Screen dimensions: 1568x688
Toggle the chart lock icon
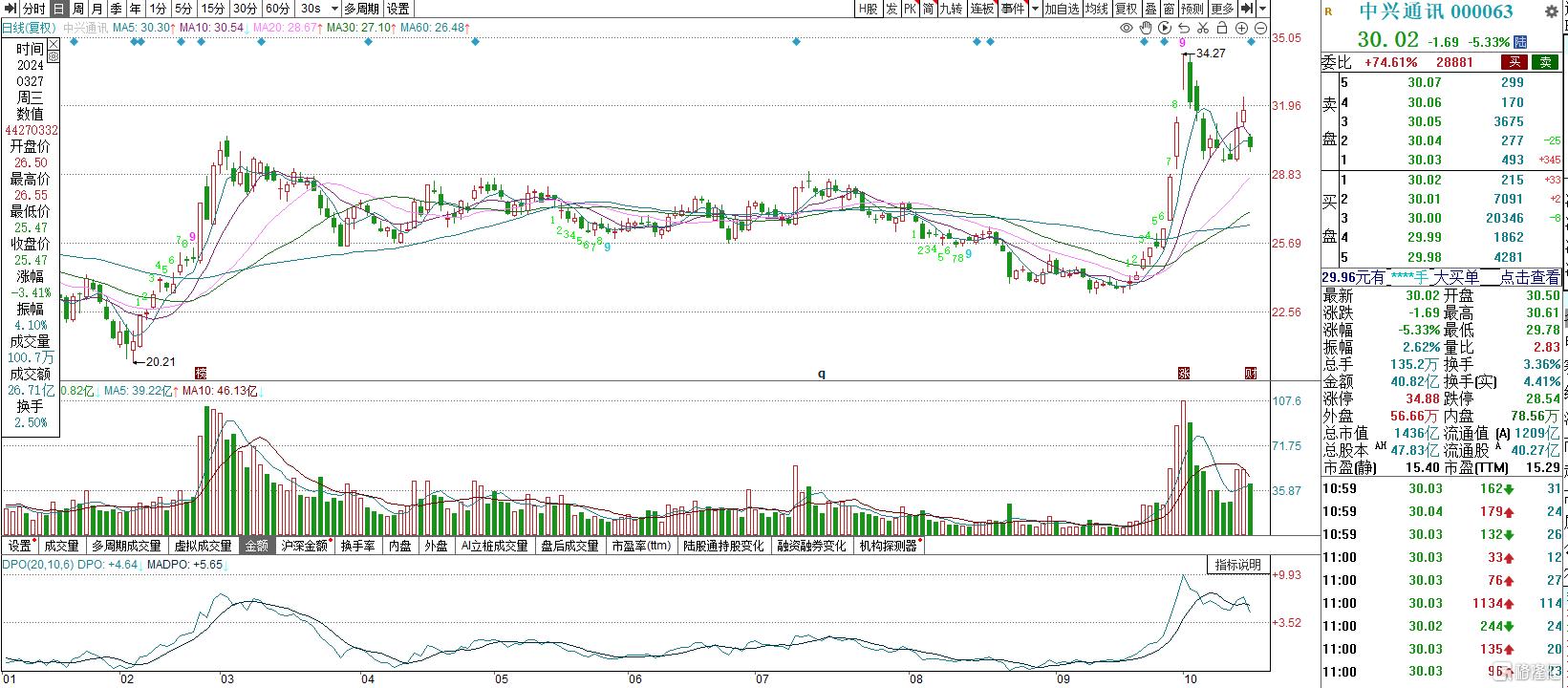pos(1222,28)
